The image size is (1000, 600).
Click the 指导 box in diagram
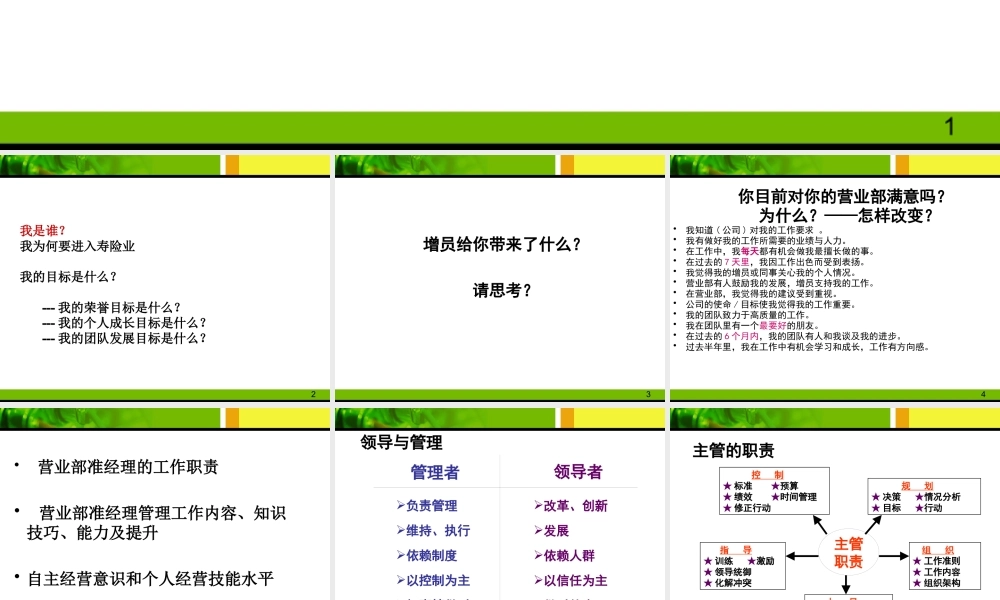coord(743,566)
